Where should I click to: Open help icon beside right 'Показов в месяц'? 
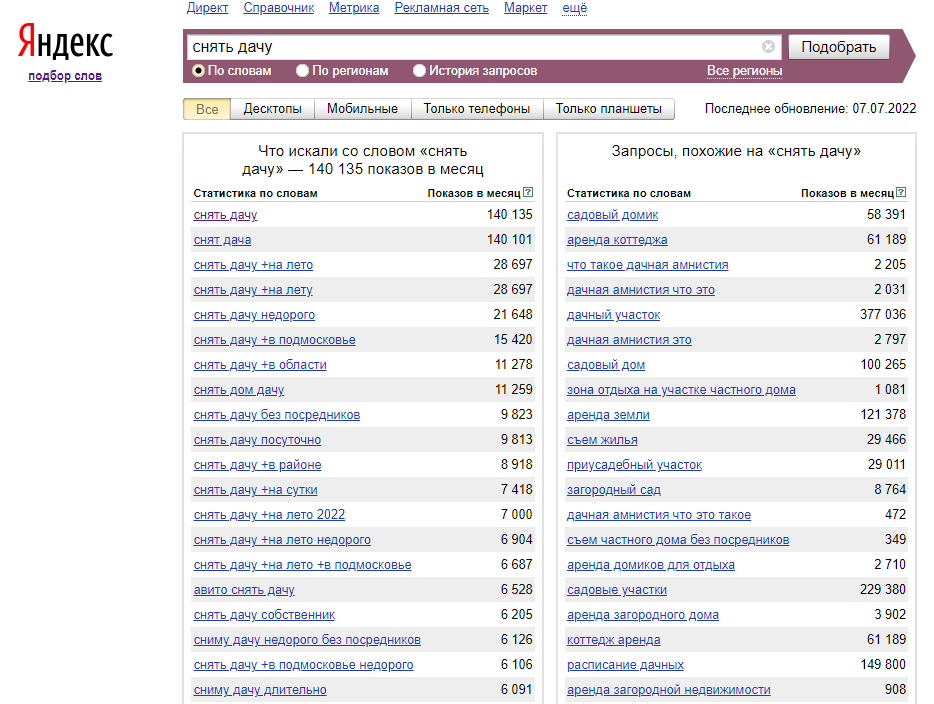pyautogui.click(x=901, y=192)
